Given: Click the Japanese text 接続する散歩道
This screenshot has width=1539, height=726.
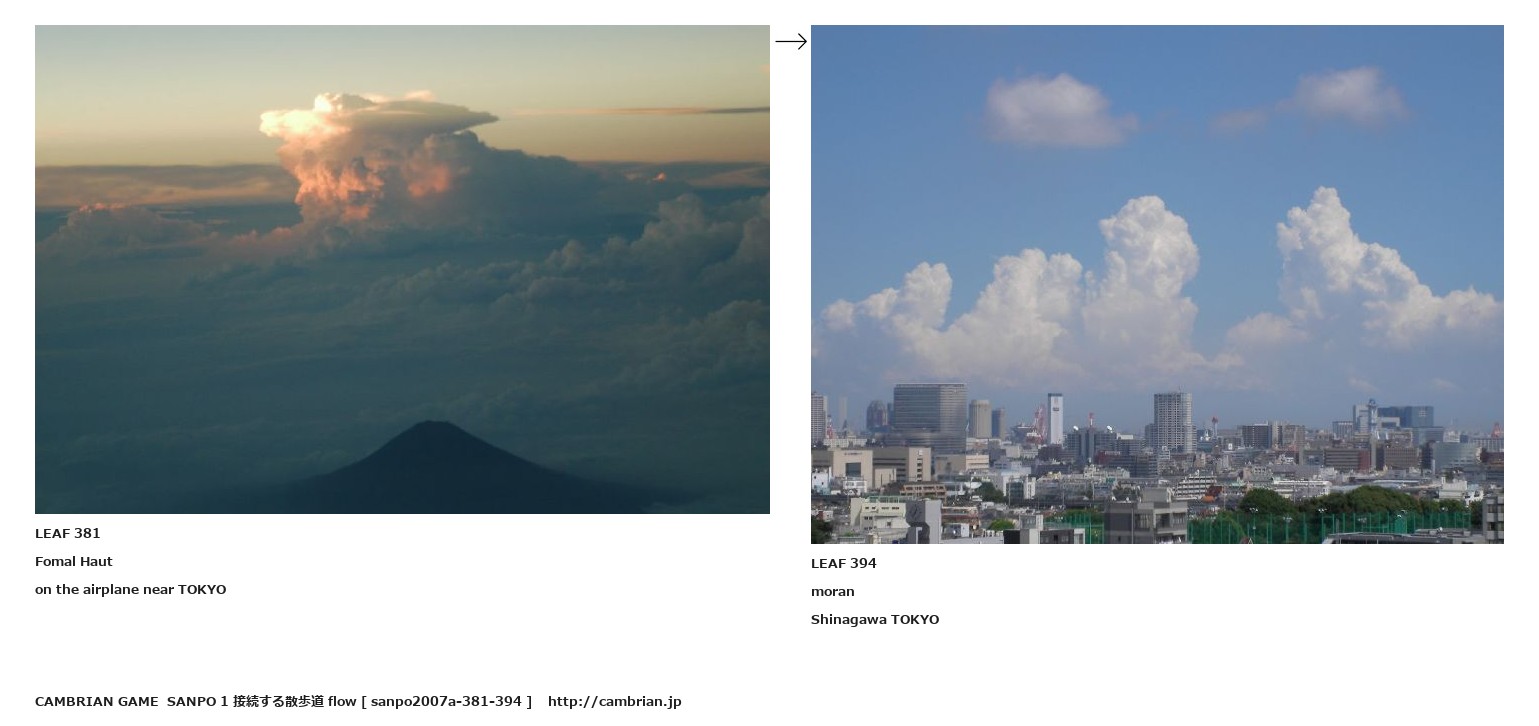Looking at the screenshot, I should [x=279, y=701].
